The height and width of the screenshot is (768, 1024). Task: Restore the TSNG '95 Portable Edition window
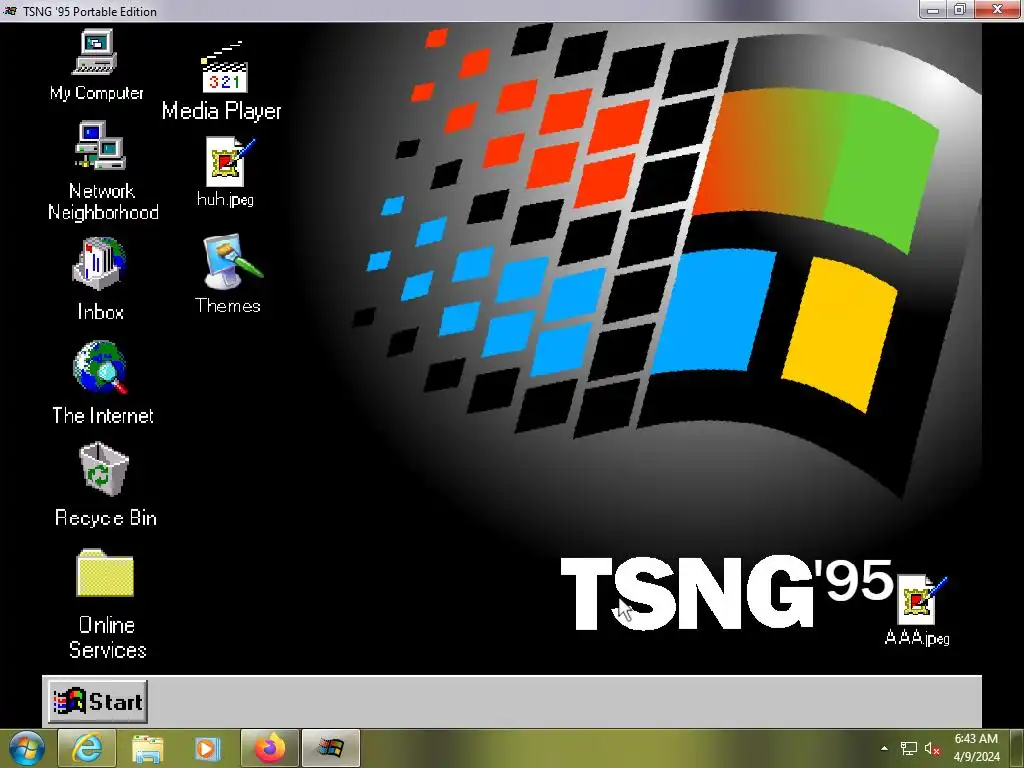click(x=960, y=9)
